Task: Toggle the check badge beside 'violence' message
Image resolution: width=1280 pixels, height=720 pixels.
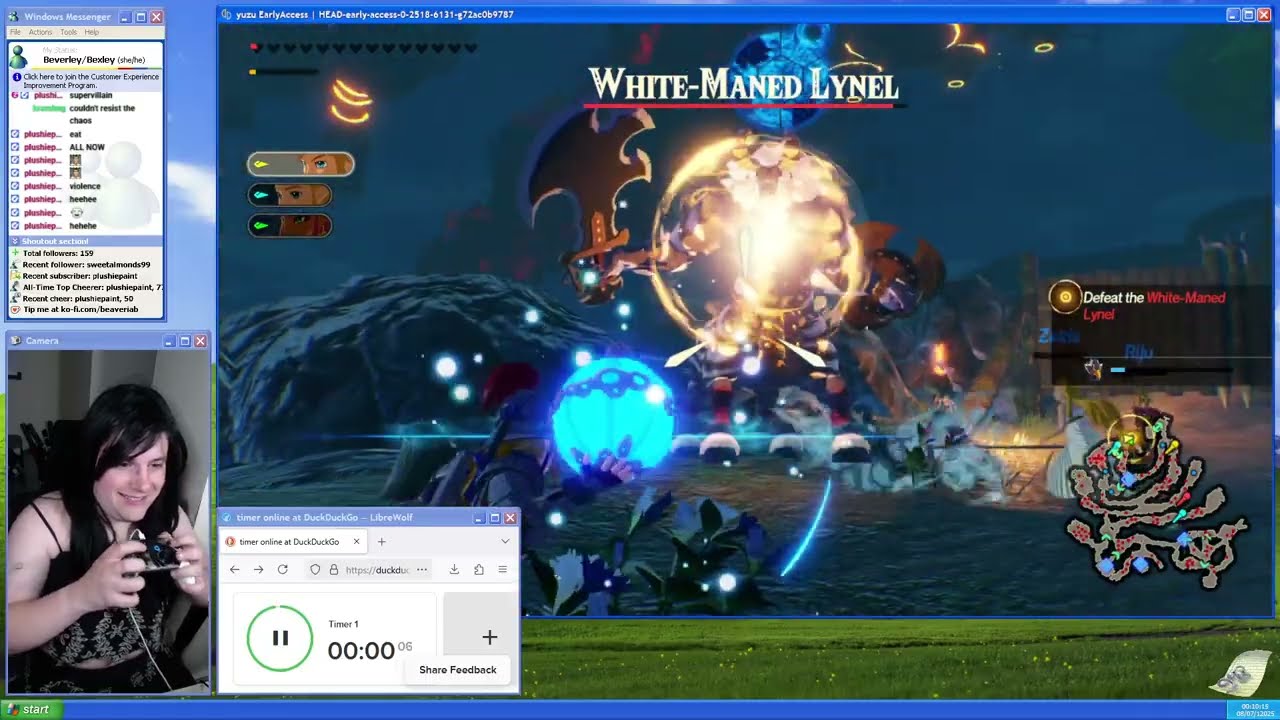Action: [15, 186]
